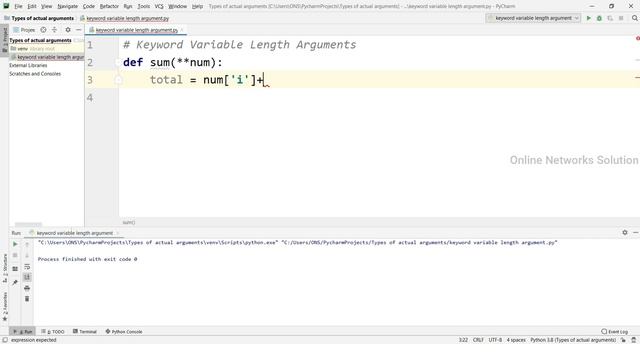Print the Run console output
Viewport: 640px width, 360px height.
pyautogui.click(x=27, y=288)
